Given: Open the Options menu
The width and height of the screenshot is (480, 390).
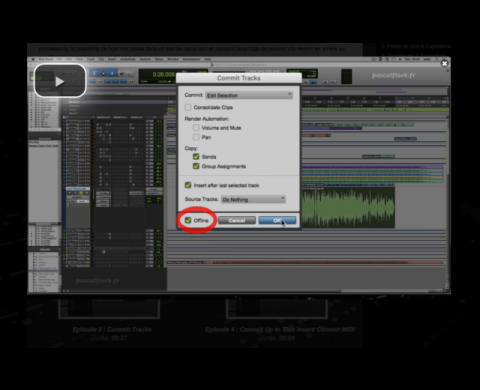Looking at the screenshot, I should [145, 59].
